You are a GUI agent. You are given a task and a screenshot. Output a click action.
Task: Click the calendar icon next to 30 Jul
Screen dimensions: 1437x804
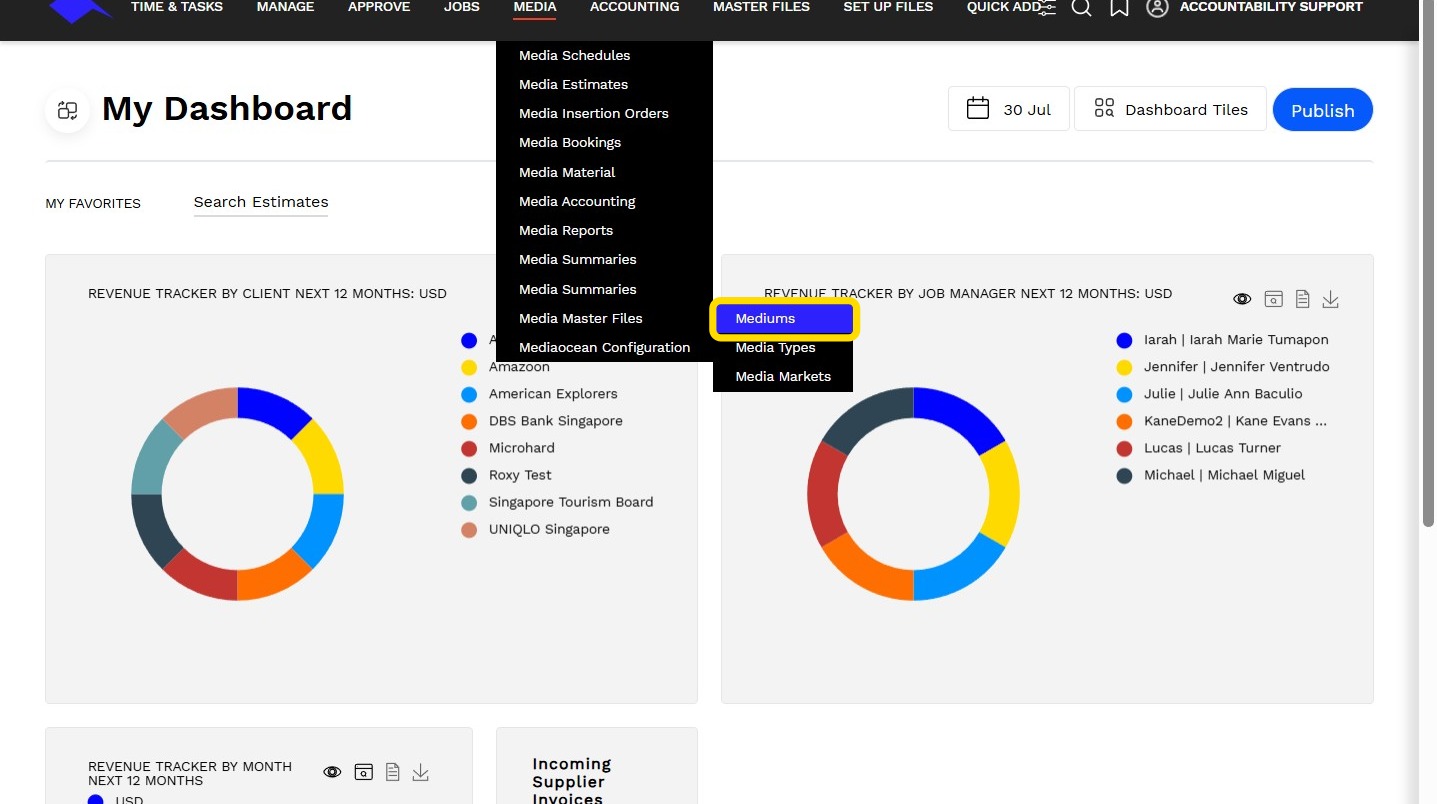(978, 108)
